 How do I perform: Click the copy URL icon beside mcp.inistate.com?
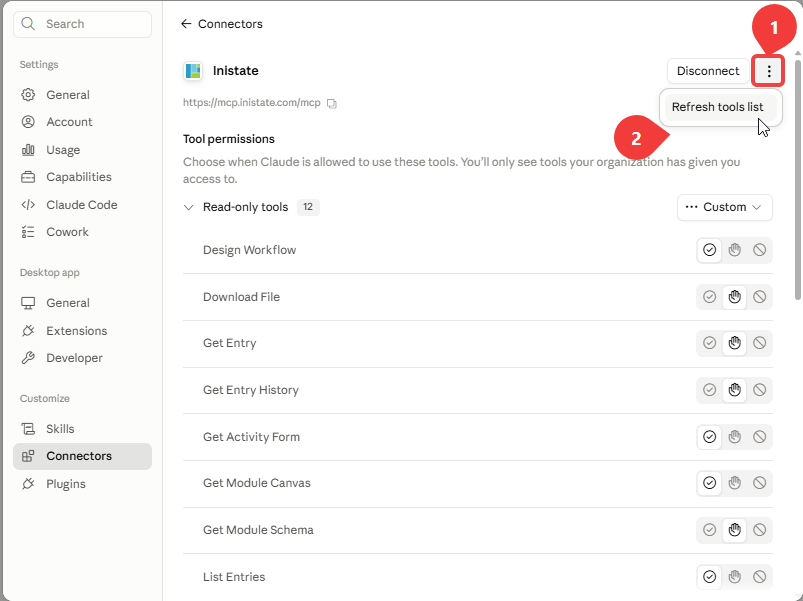332,103
